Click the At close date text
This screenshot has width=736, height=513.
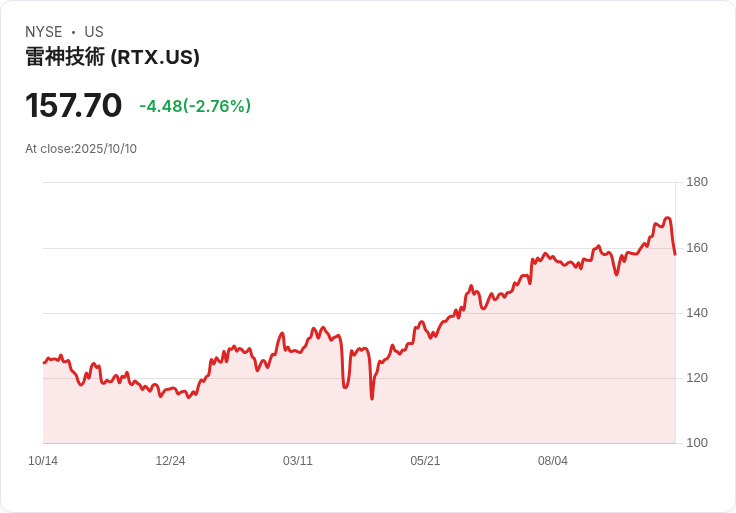[x=81, y=149]
